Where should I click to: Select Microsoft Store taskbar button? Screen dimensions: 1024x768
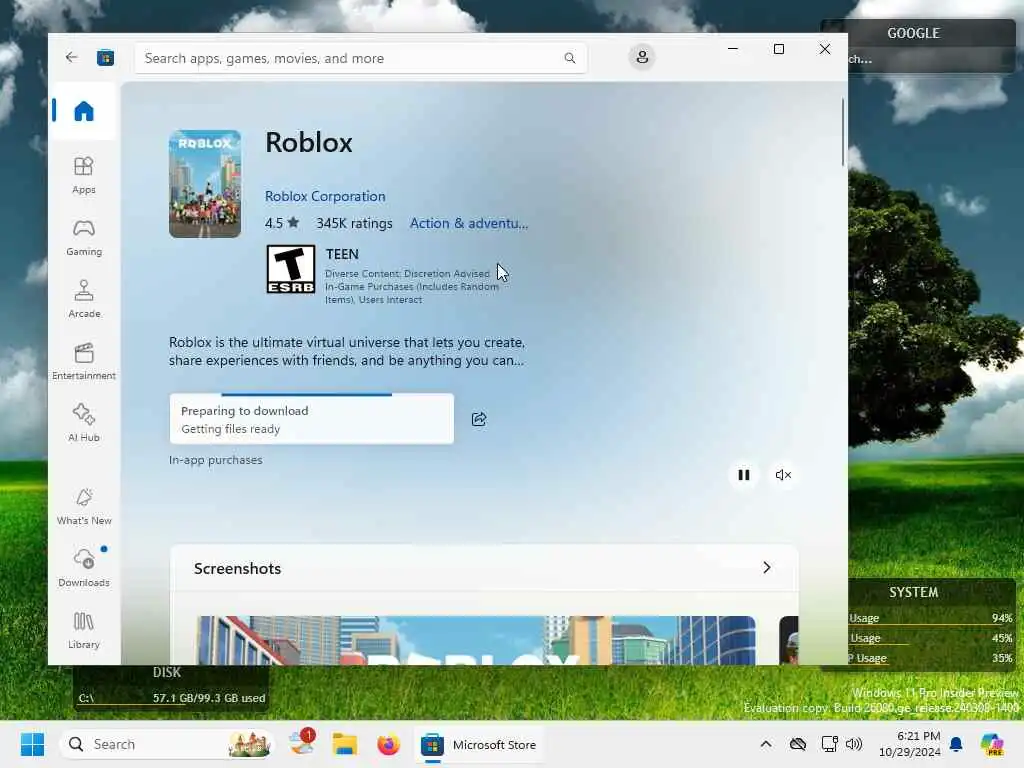479,744
